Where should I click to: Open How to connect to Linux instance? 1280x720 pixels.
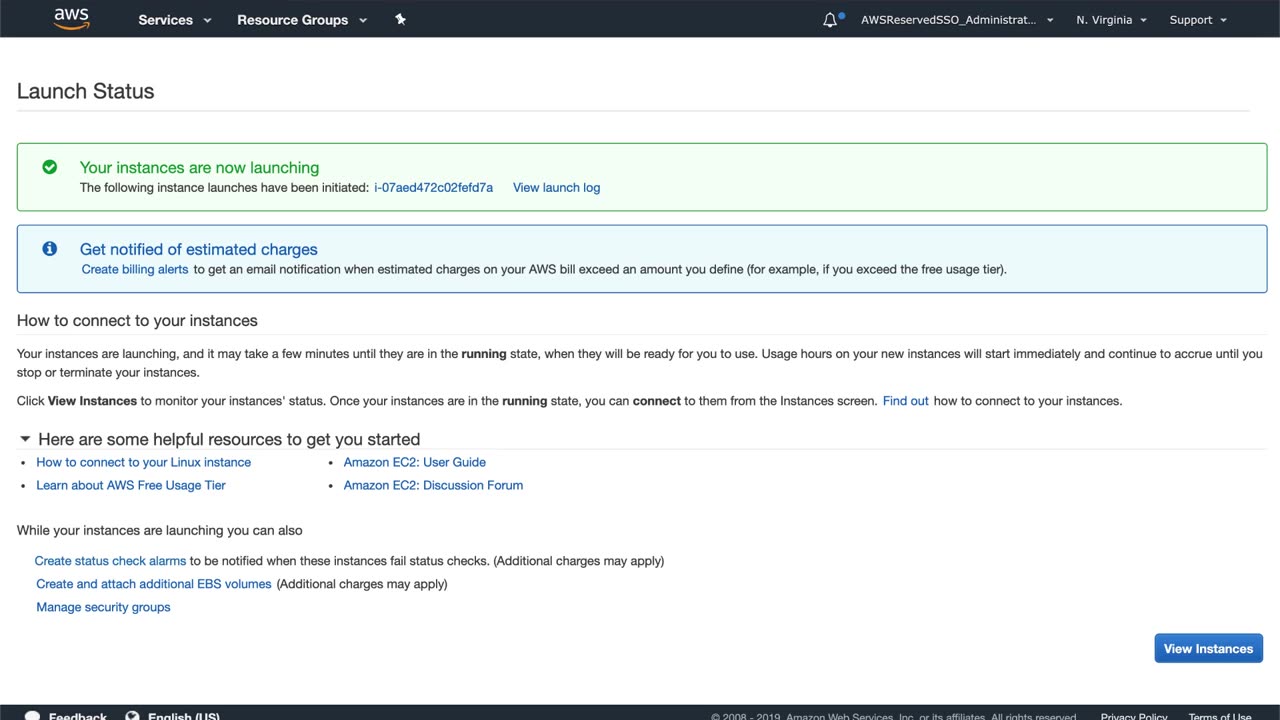point(143,462)
